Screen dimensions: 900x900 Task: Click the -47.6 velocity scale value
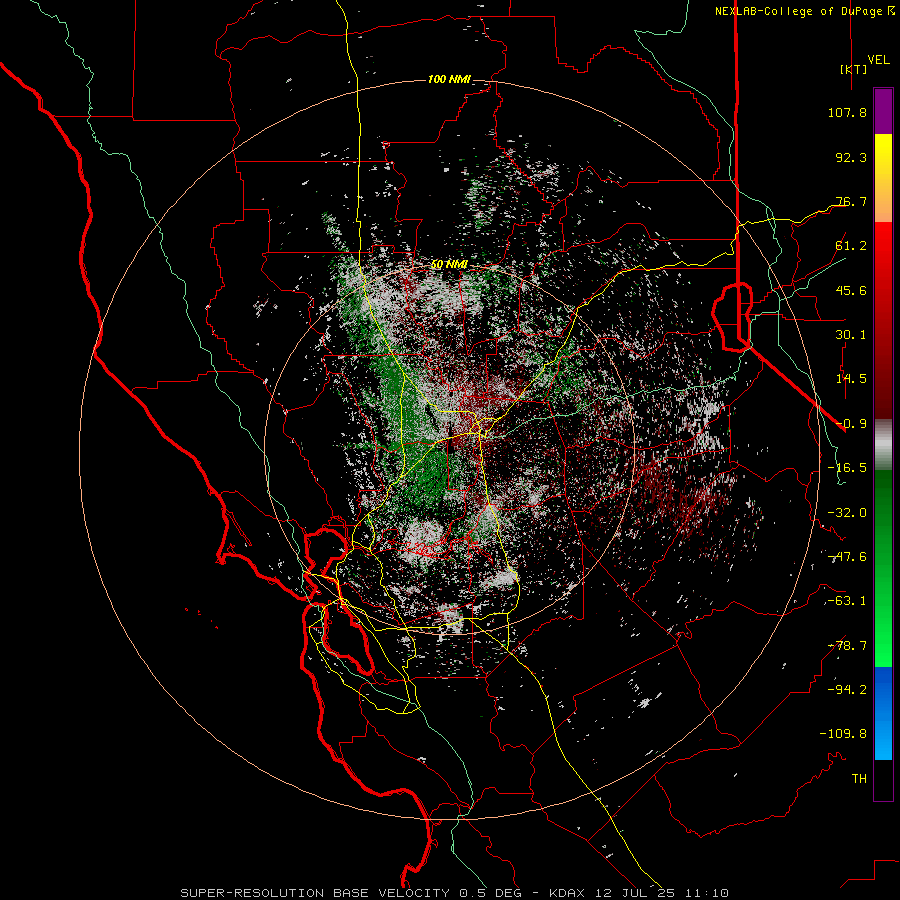tap(847, 557)
